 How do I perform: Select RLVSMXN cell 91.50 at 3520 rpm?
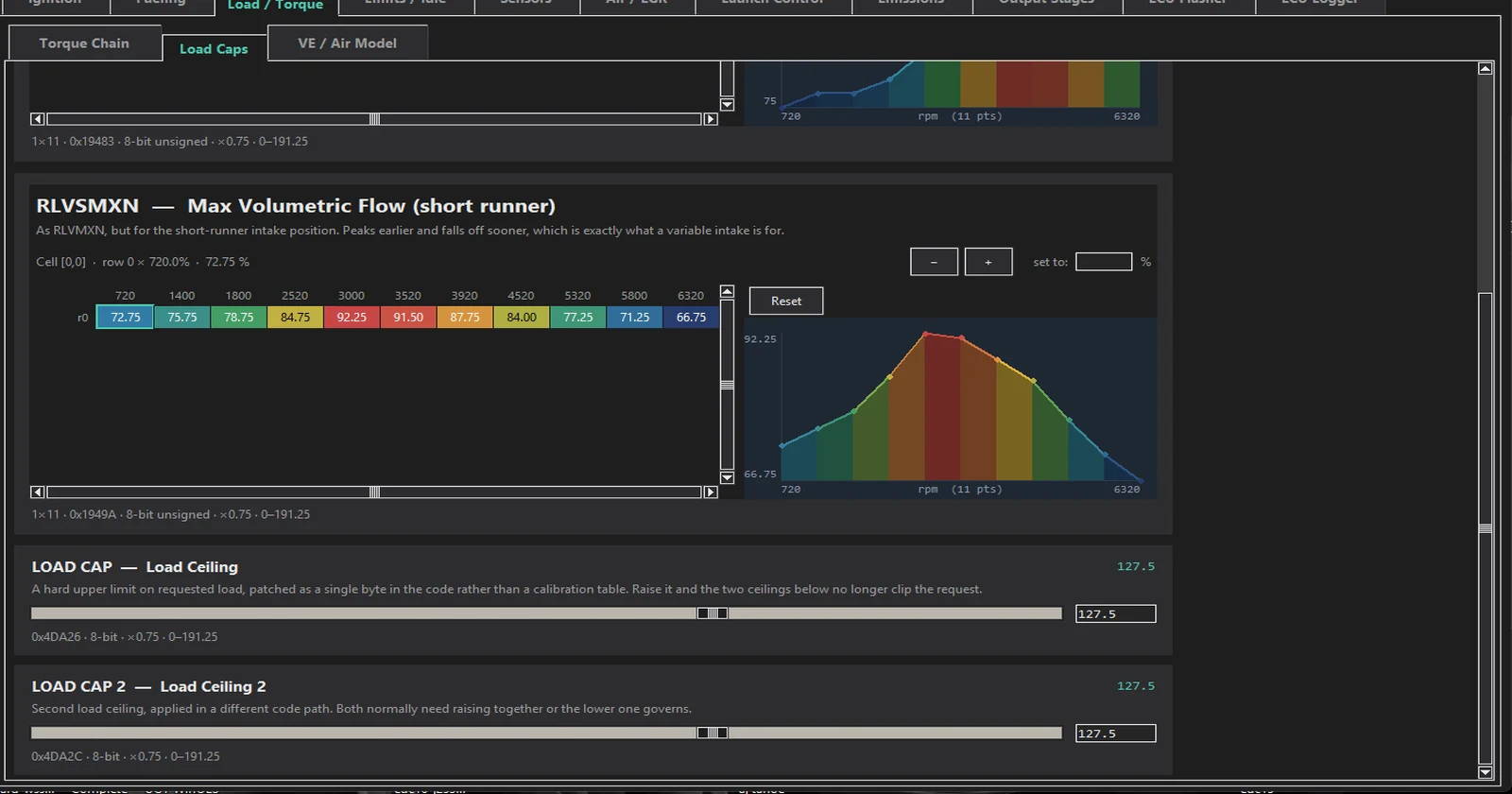tap(408, 318)
